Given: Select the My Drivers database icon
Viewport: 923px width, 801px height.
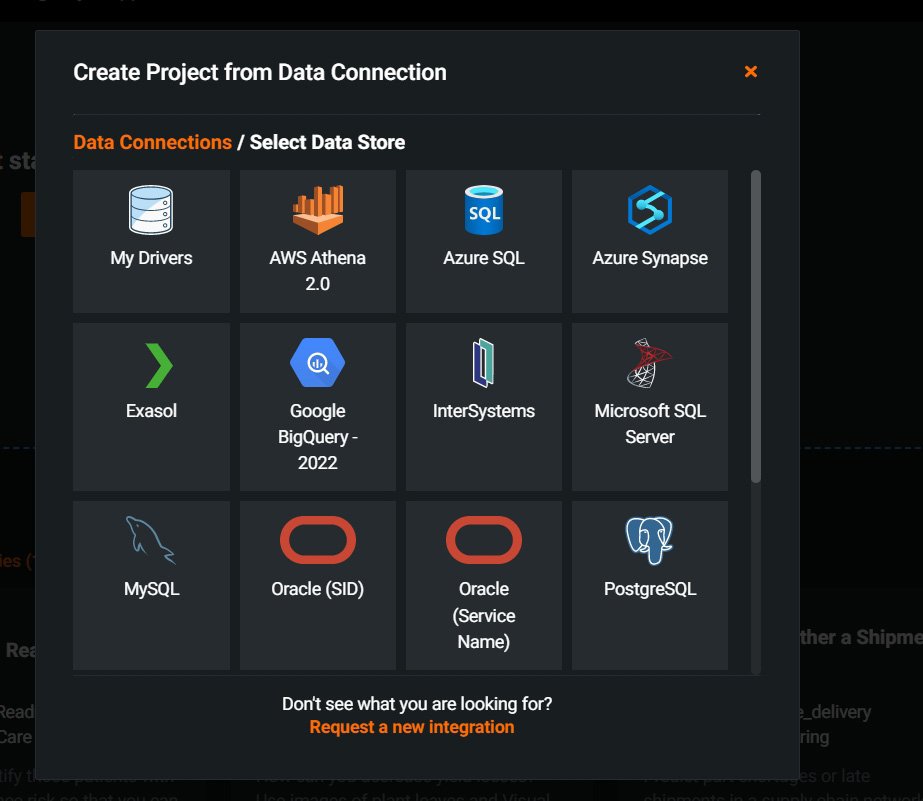Looking at the screenshot, I should [151, 210].
